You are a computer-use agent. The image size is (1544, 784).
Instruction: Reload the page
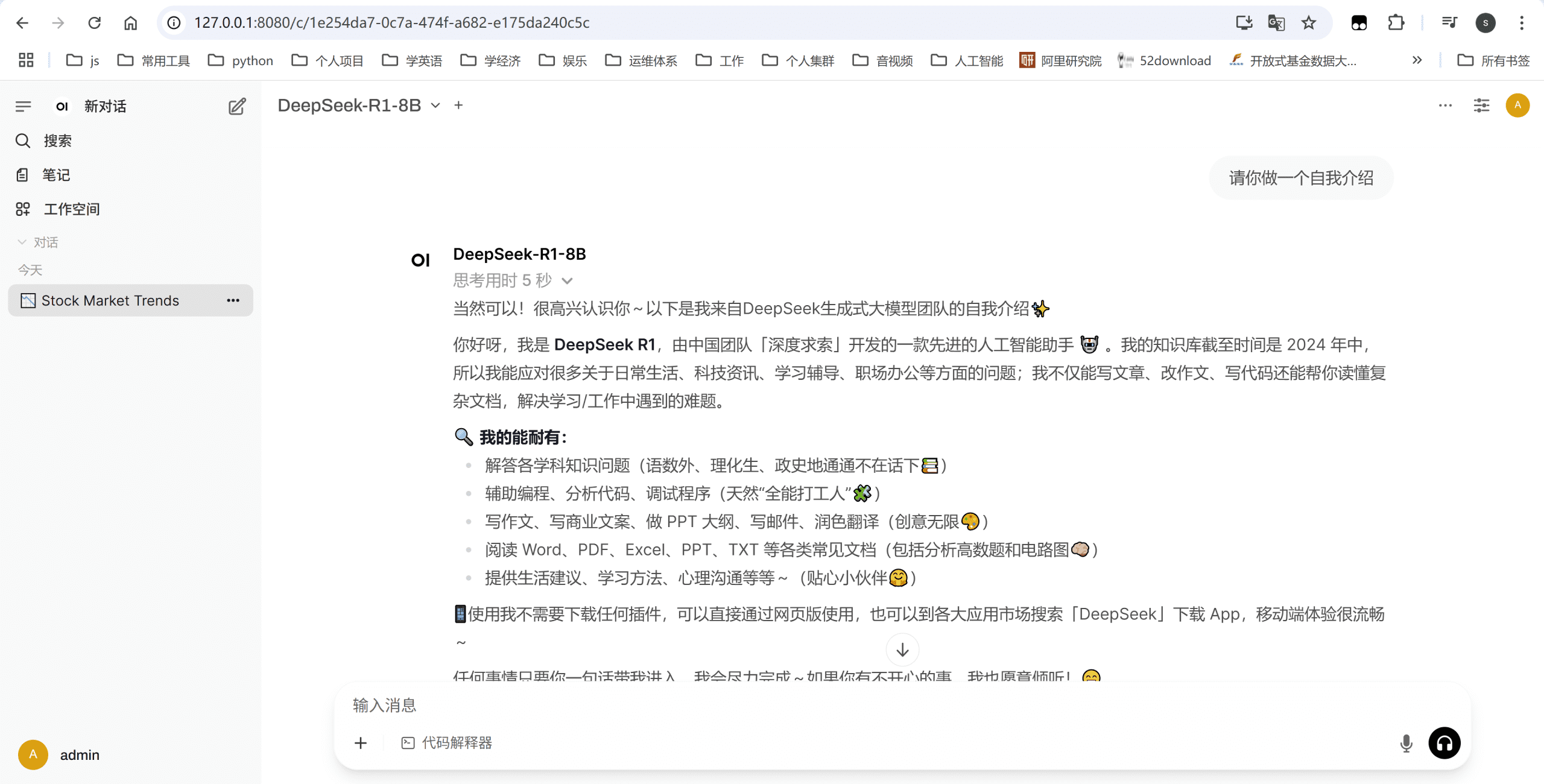point(94,23)
